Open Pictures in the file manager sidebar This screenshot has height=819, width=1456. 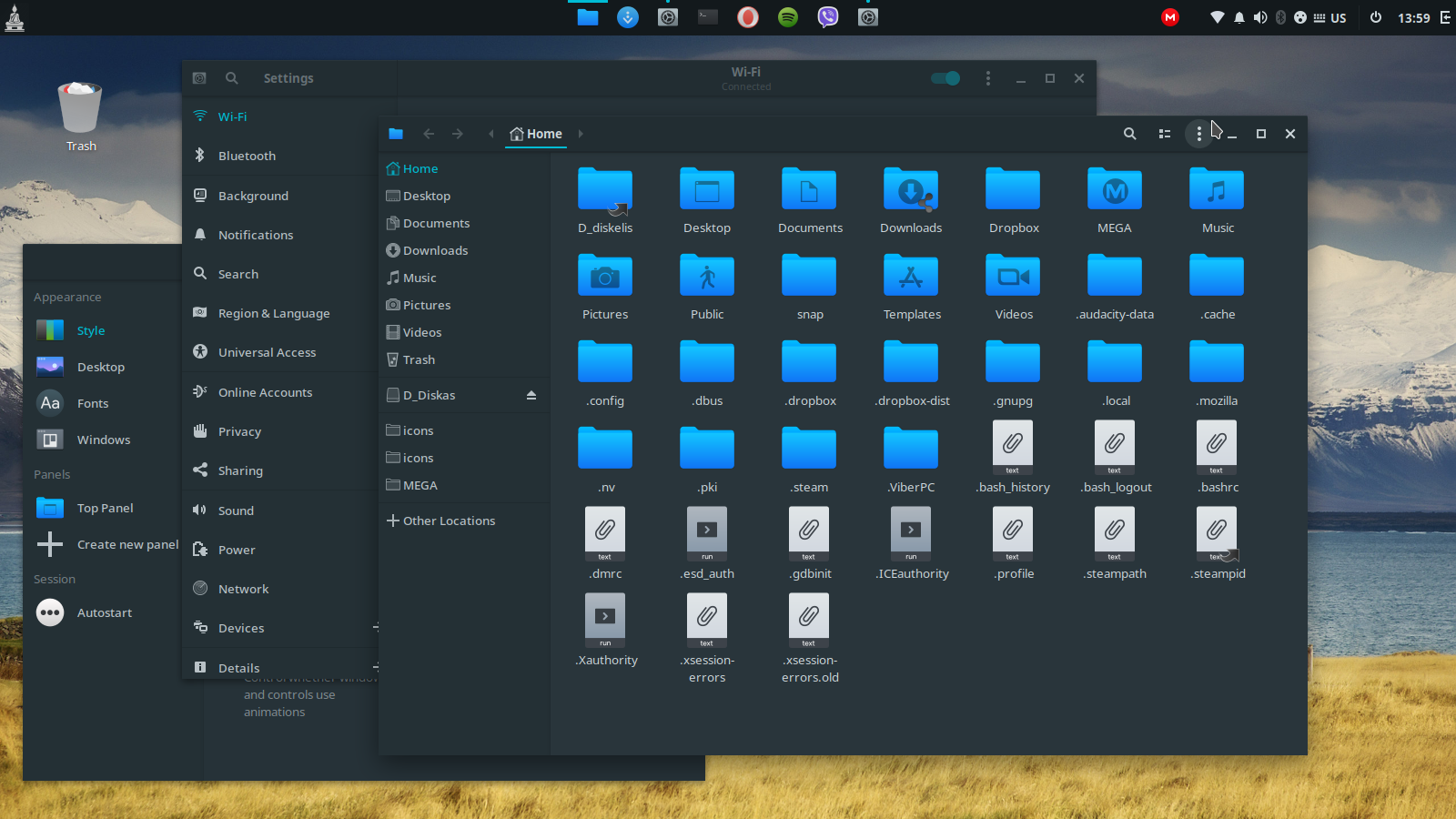(426, 305)
